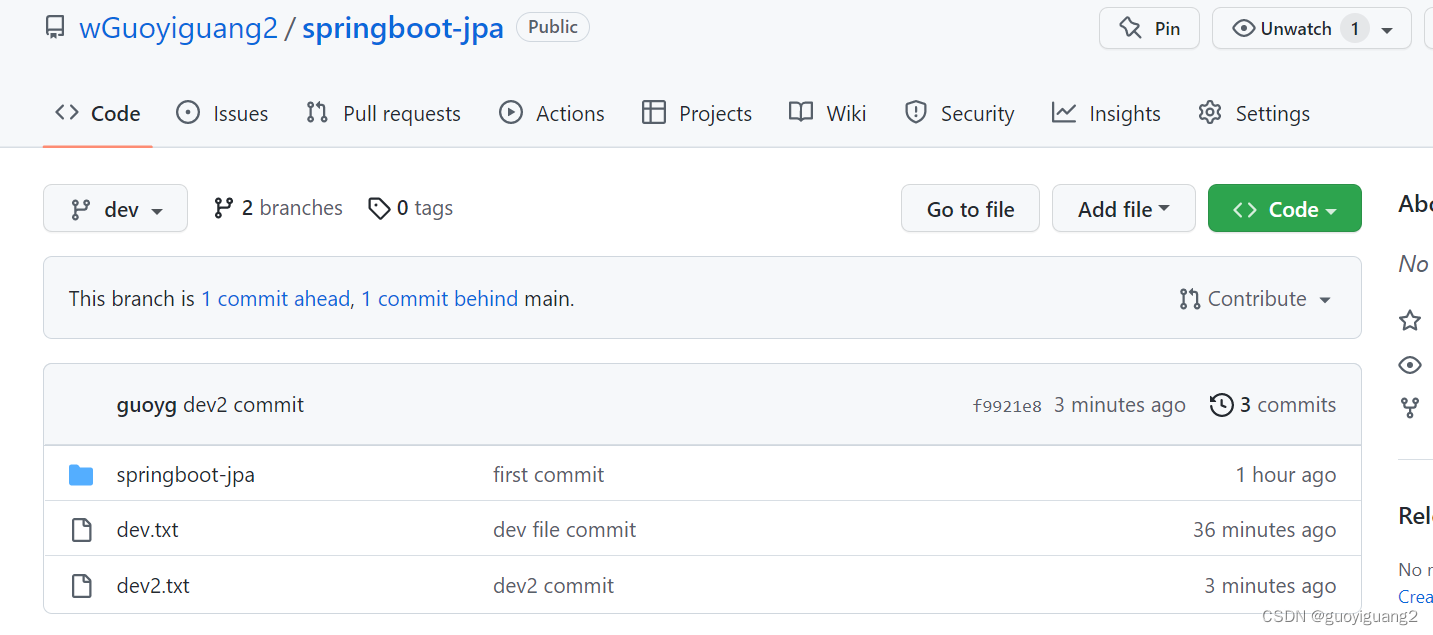Open commit hash f9921e8
This screenshot has width=1433, height=635.
click(x=1007, y=406)
